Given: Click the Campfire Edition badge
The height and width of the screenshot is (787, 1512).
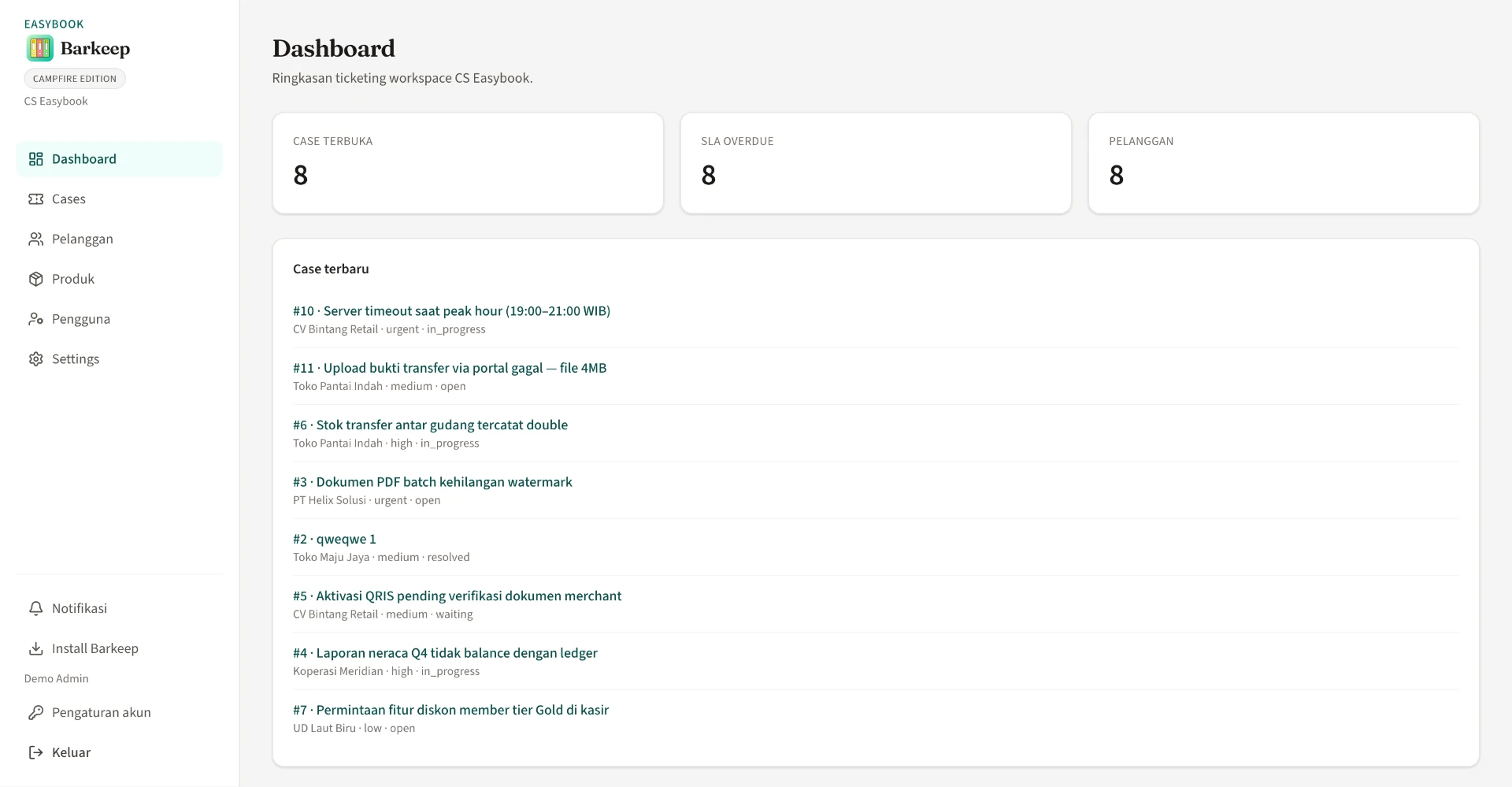Looking at the screenshot, I should click(75, 79).
